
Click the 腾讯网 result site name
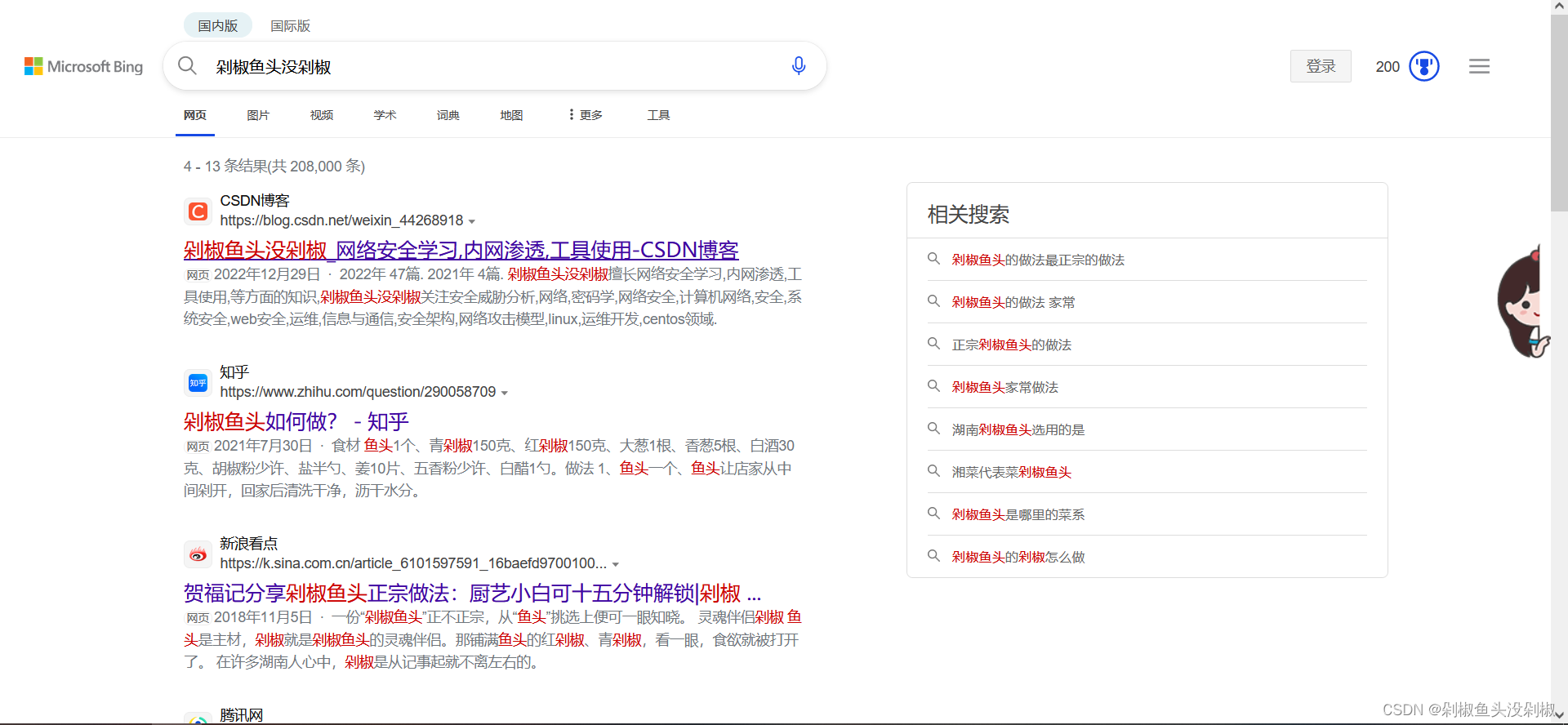pos(242,715)
